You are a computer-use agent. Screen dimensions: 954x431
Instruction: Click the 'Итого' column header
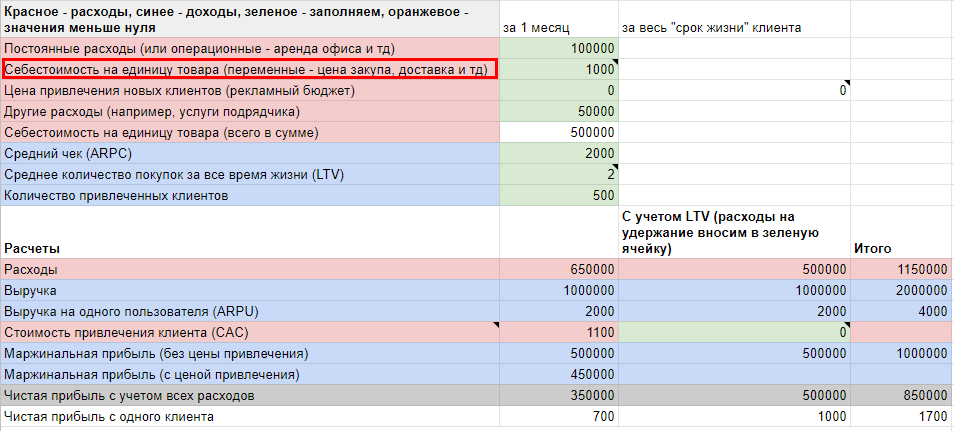coord(901,233)
